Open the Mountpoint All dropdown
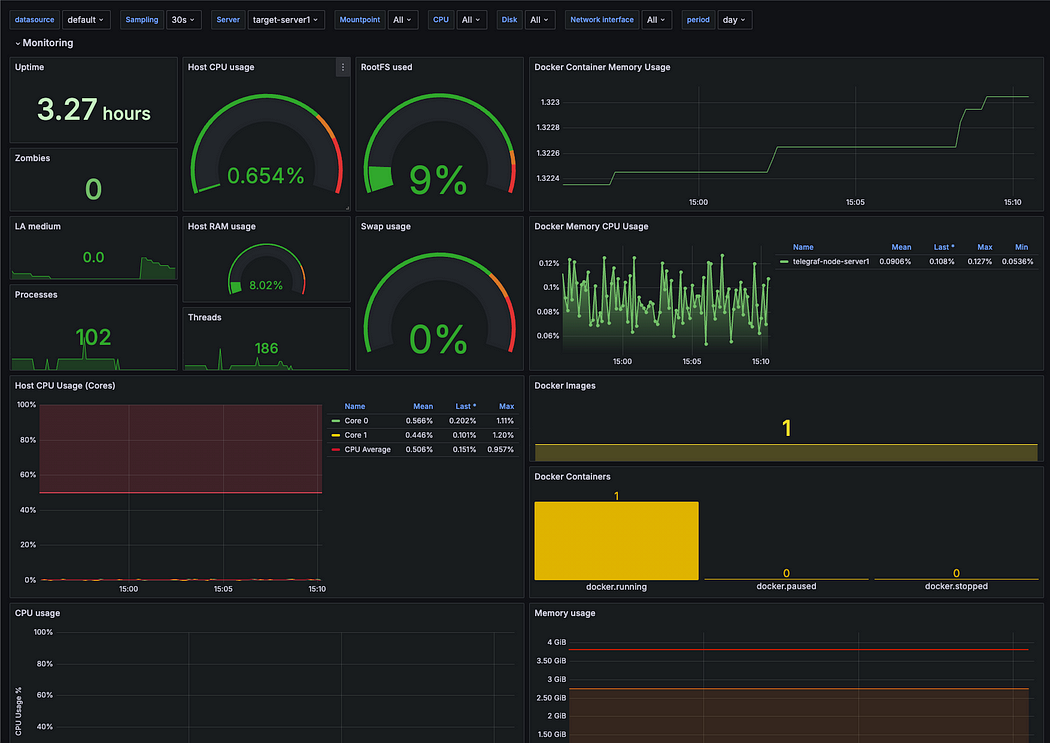Viewport: 1050px width, 743px height. point(402,20)
